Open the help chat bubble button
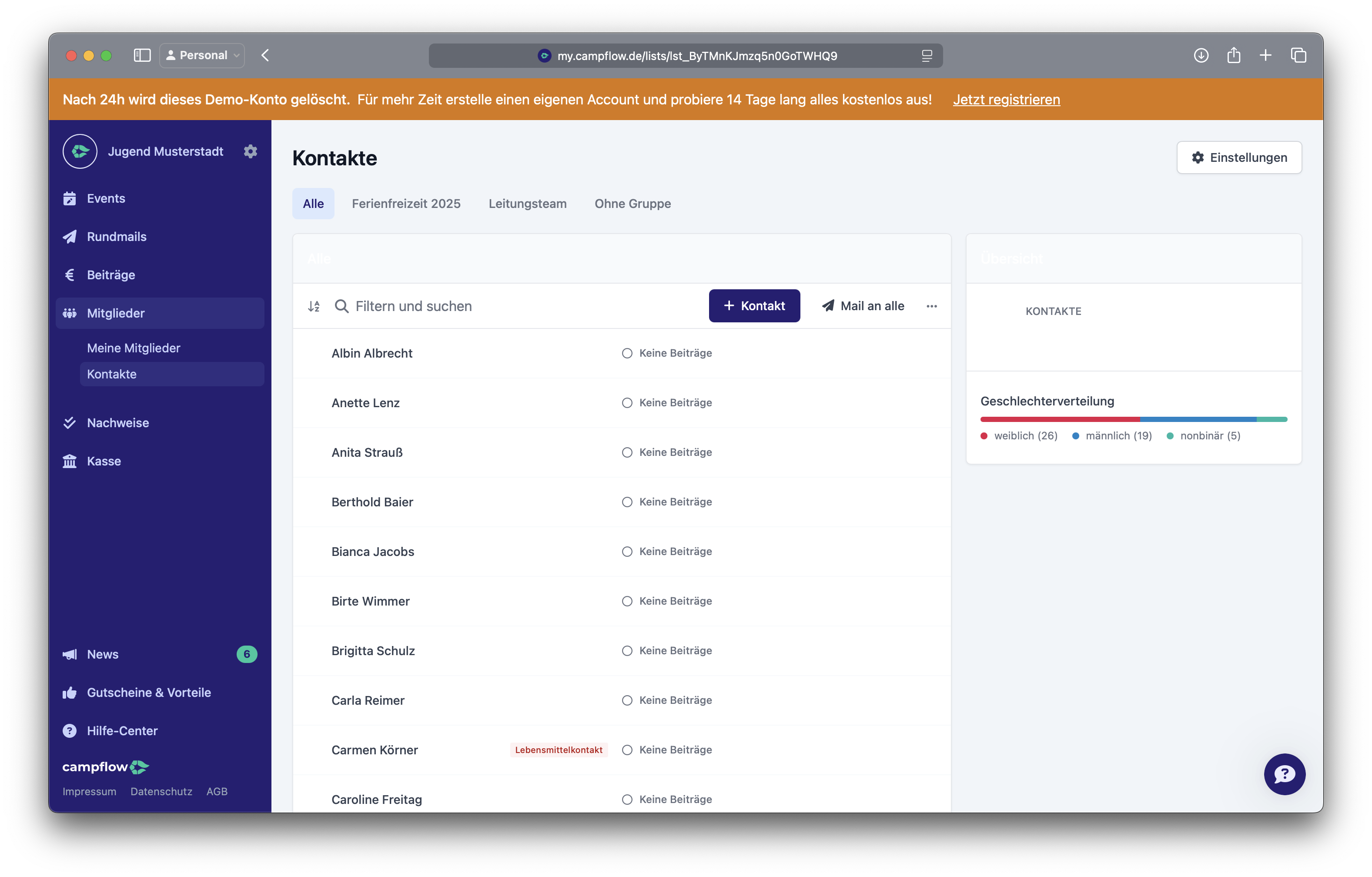 (x=1284, y=774)
